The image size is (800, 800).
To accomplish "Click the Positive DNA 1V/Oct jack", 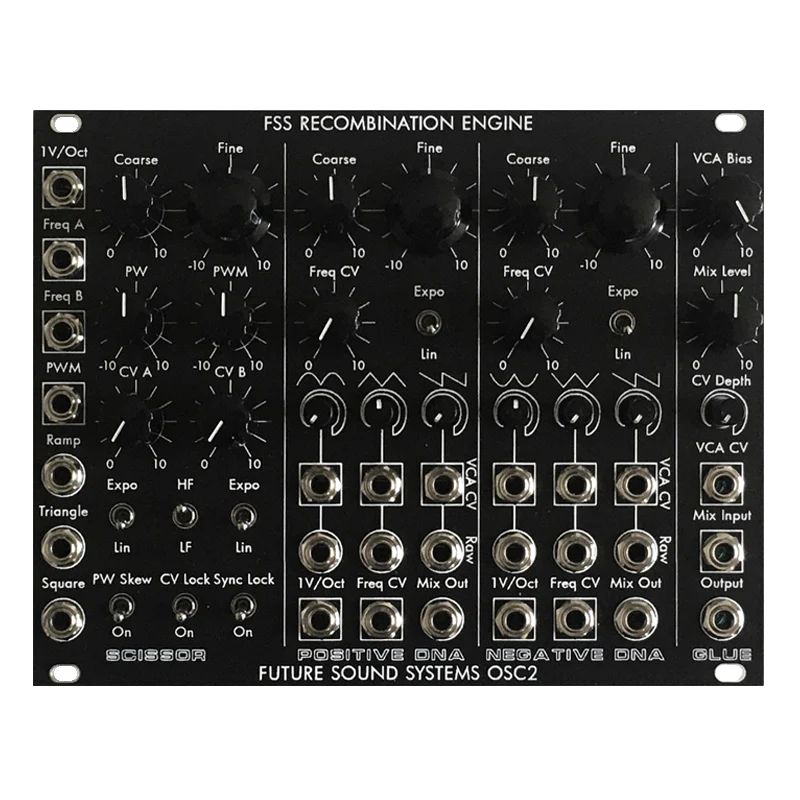I will [x=320, y=619].
